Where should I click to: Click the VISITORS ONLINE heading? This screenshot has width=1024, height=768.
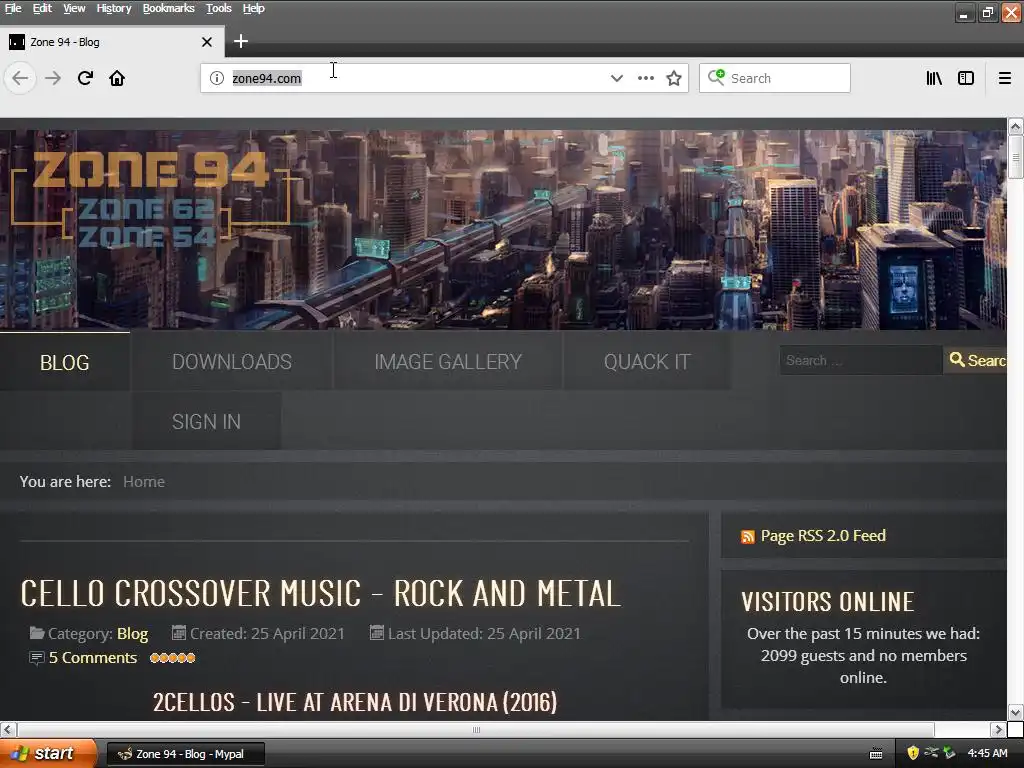(x=827, y=602)
